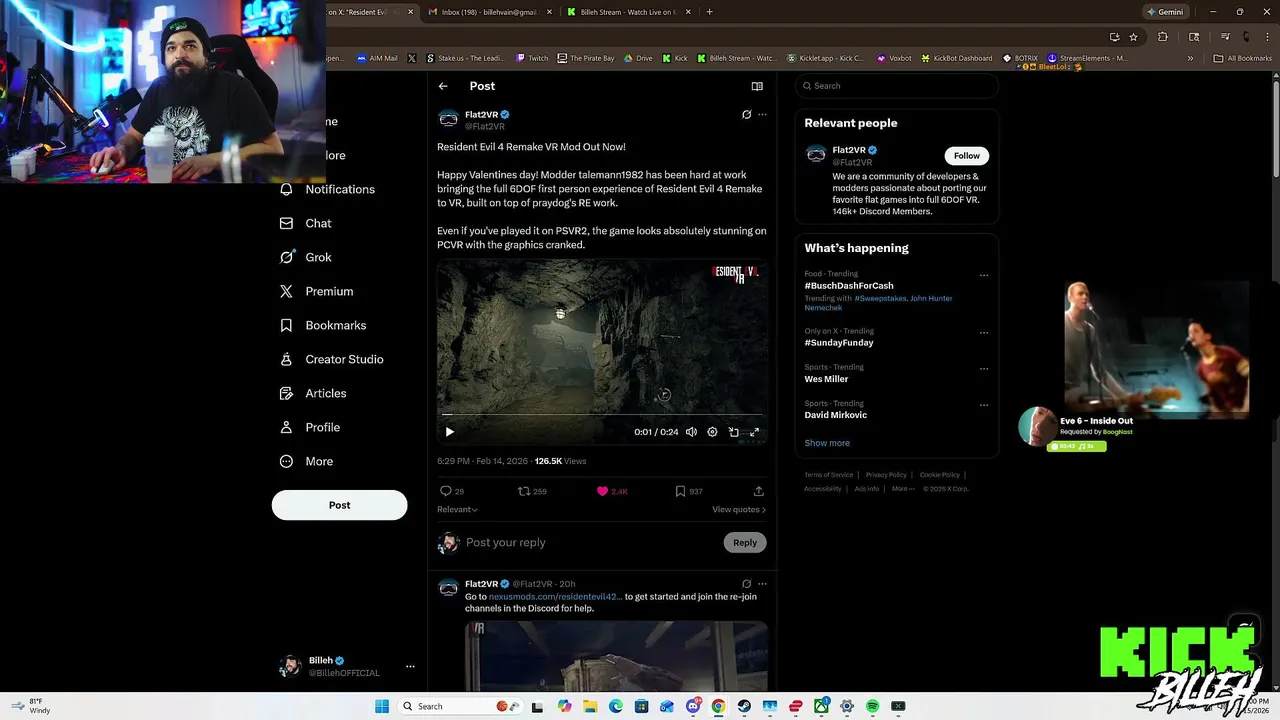
Task: Click the Windows taskbar Search box
Action: pos(458,706)
